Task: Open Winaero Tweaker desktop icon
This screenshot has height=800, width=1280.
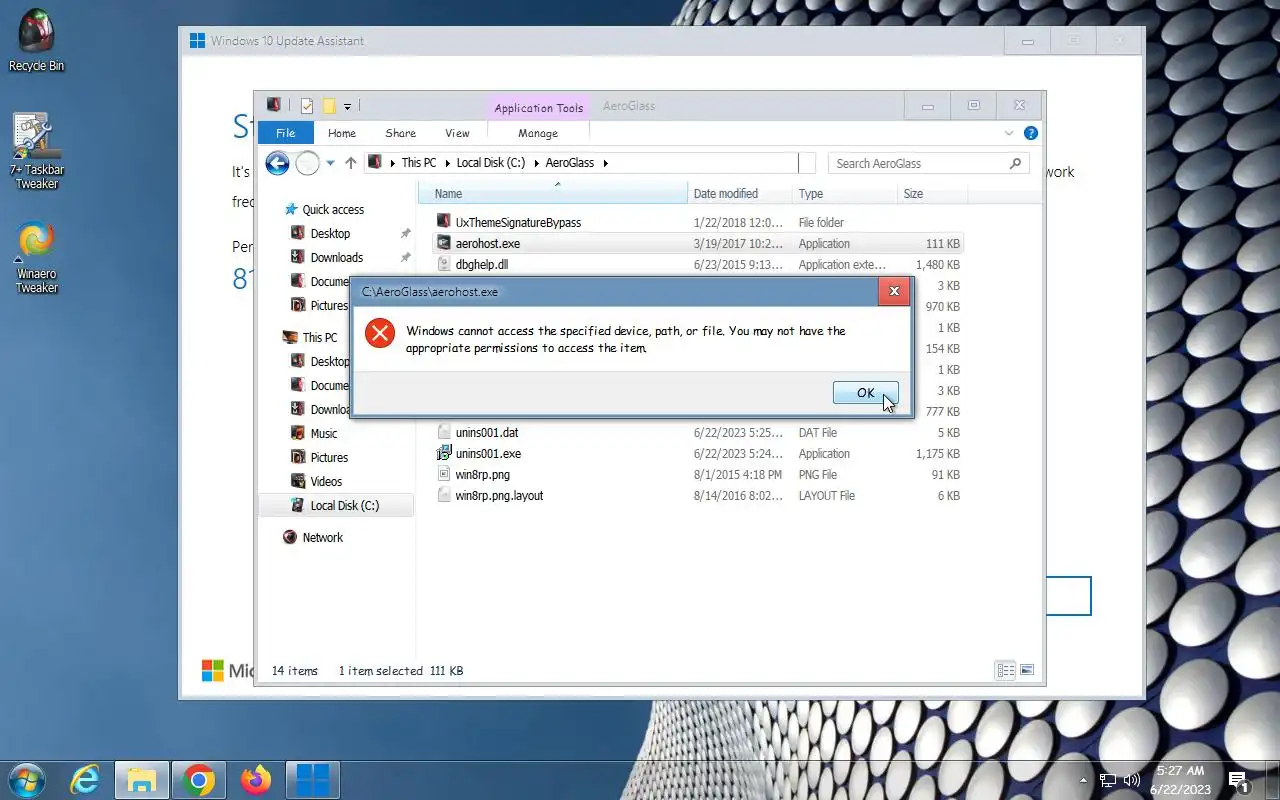Action: click(x=37, y=257)
